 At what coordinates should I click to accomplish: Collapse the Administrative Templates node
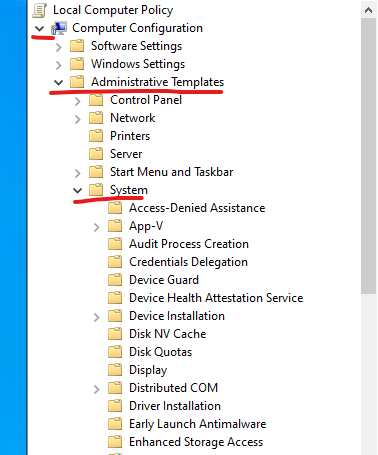pyautogui.click(x=59, y=82)
